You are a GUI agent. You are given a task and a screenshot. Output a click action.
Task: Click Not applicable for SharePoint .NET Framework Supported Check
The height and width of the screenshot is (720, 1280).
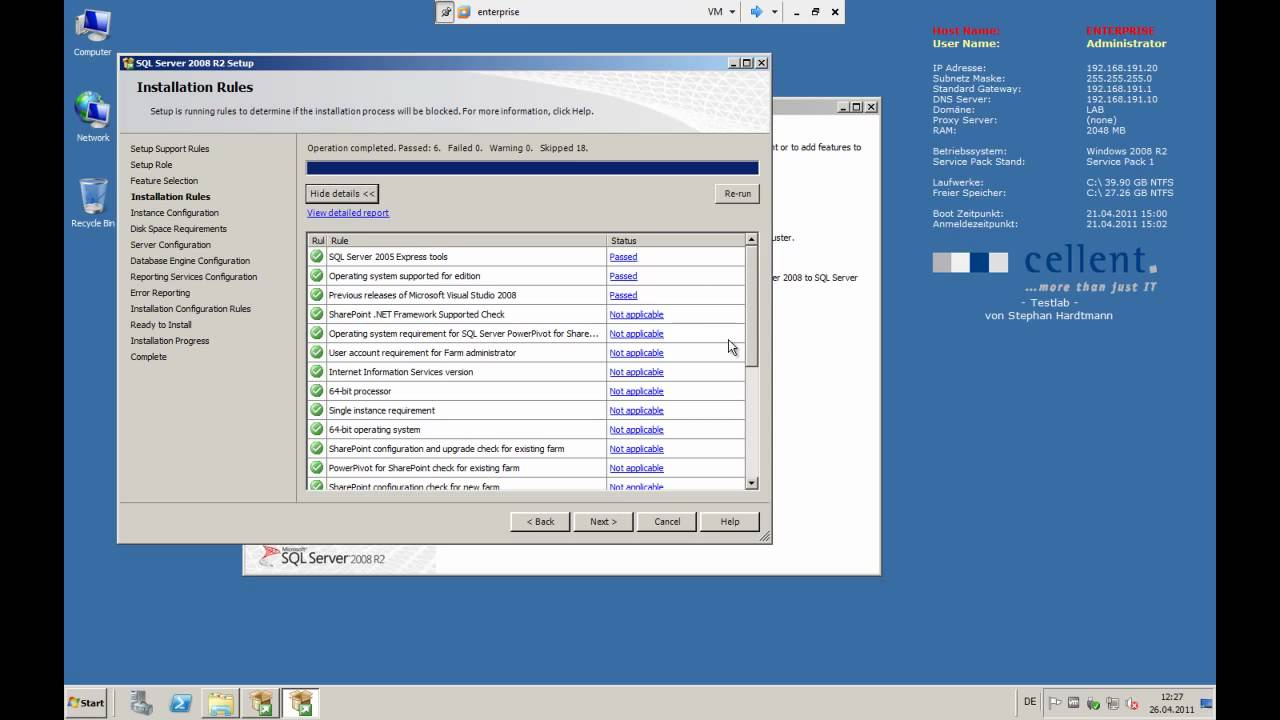pos(636,314)
